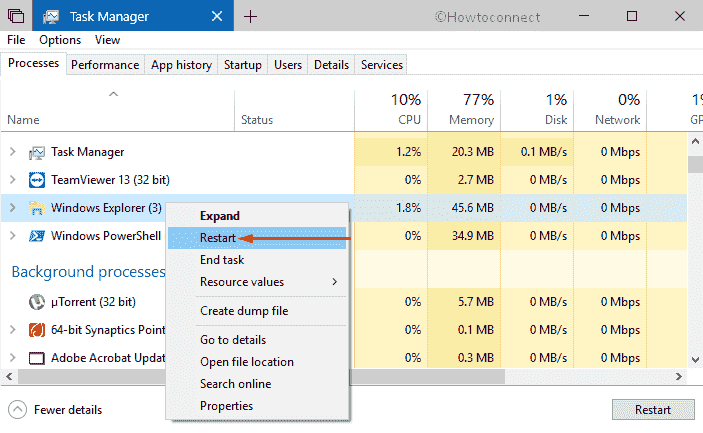Click the Synaptics Pointing process icon
This screenshot has width=703, height=433.
tap(37, 330)
